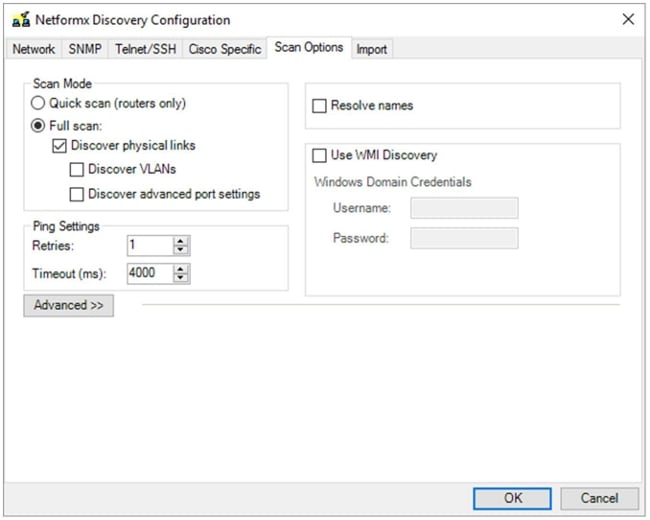Image resolution: width=650 pixels, height=520 pixels.
Task: Switch to the Network tab
Action: (34, 49)
